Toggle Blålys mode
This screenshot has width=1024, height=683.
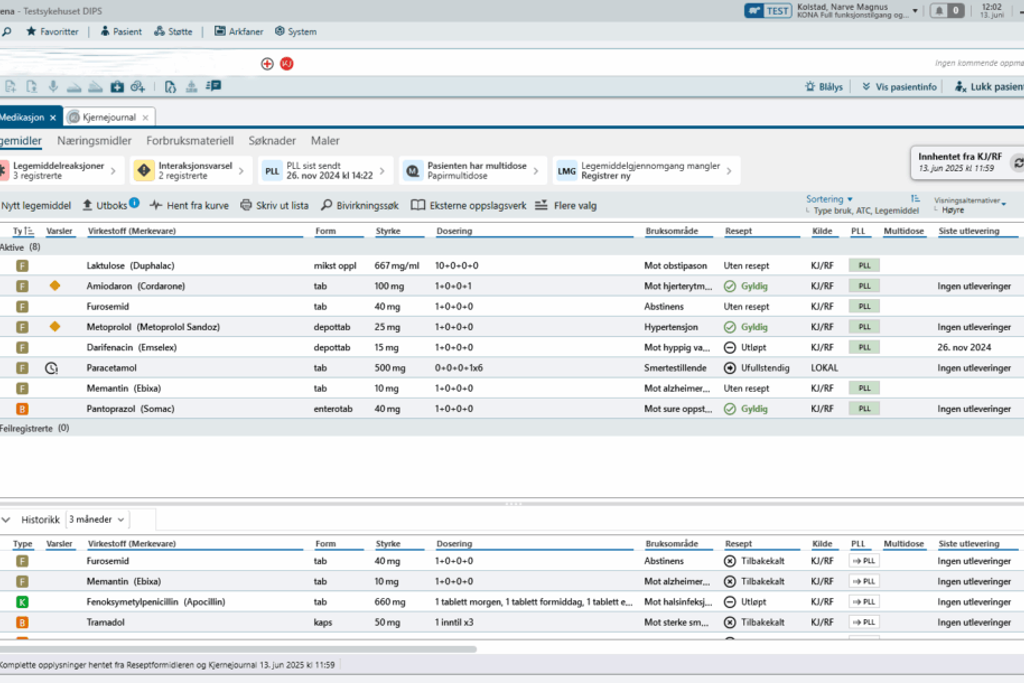click(823, 87)
